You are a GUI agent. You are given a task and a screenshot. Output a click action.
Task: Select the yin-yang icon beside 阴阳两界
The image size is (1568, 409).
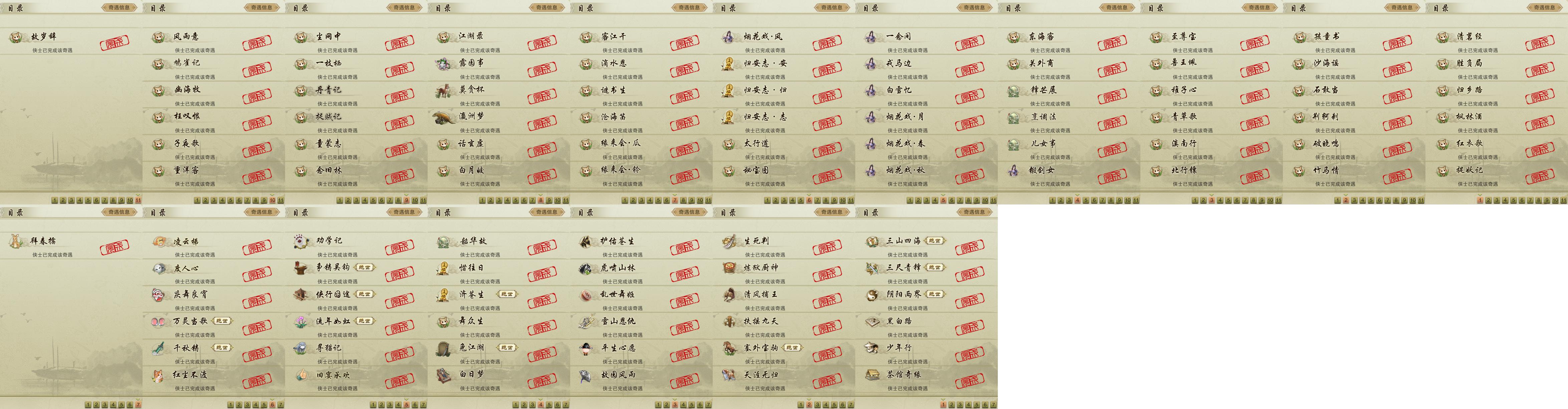coord(872,294)
